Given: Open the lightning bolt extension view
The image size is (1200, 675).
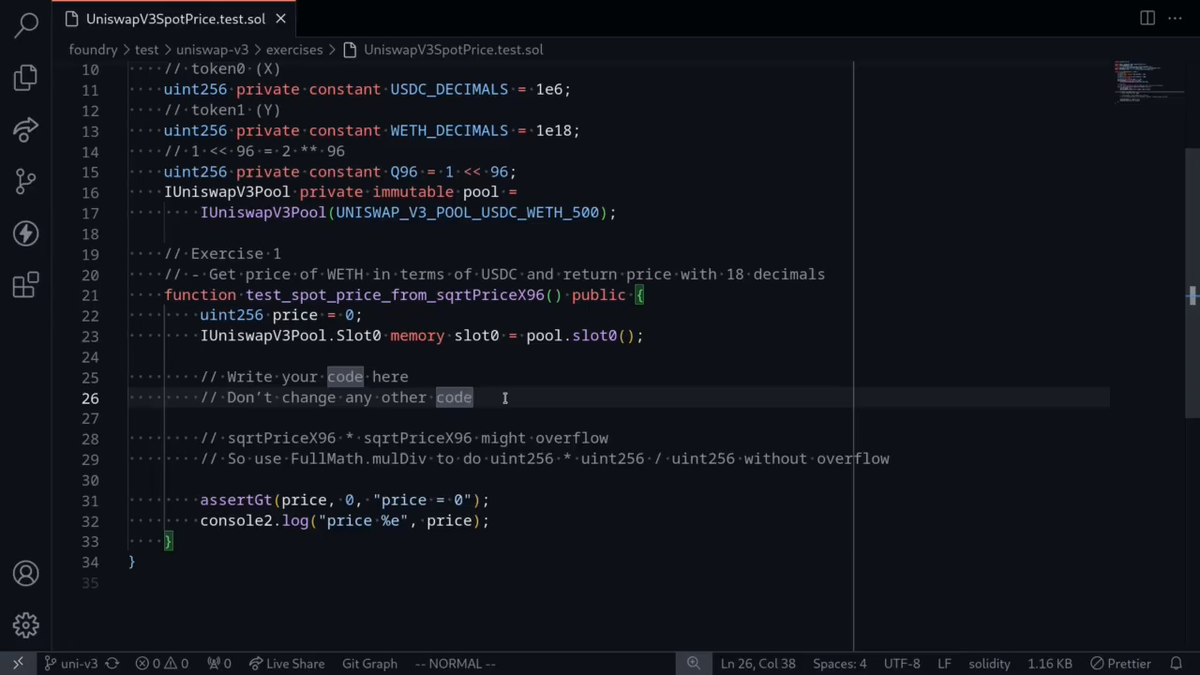Looking at the screenshot, I should coord(26,234).
